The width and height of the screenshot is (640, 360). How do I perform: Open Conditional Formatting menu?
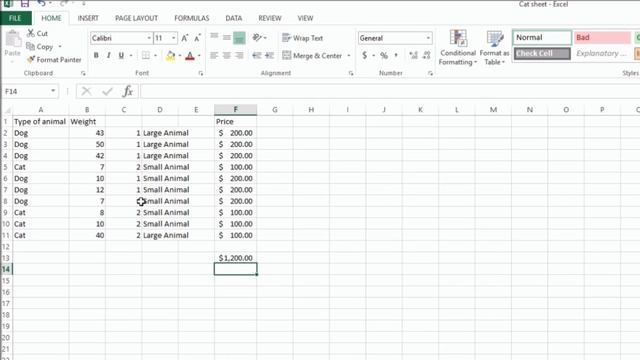[458, 48]
